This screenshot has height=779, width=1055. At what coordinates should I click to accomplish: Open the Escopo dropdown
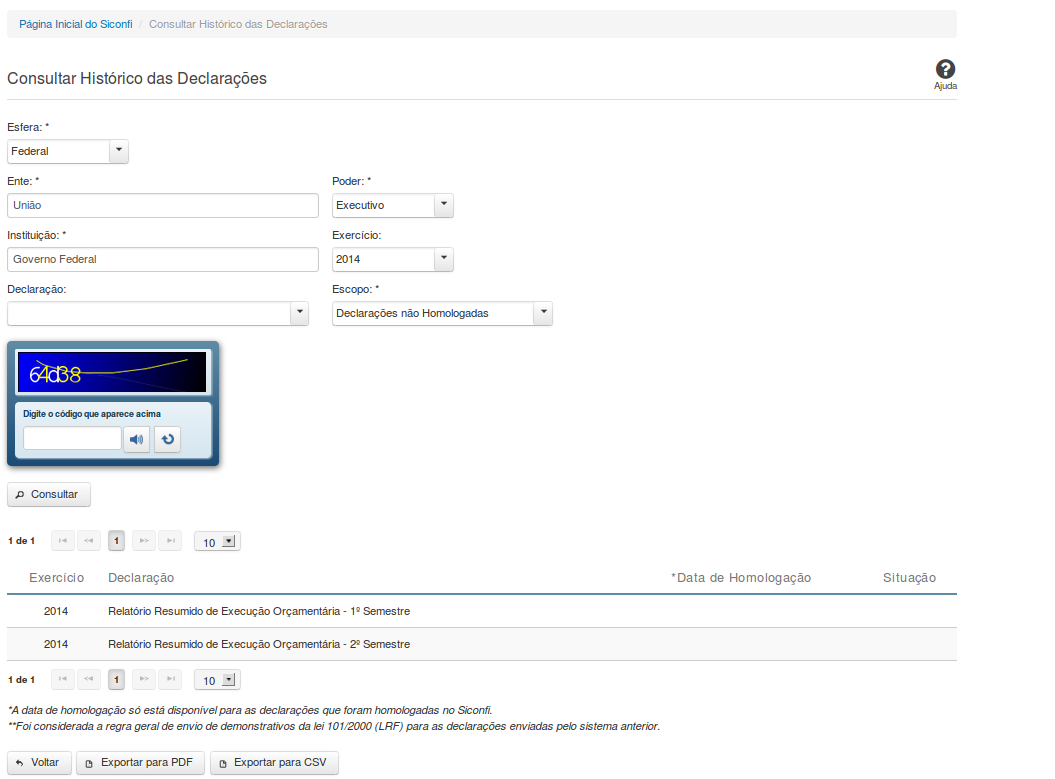click(x=542, y=313)
